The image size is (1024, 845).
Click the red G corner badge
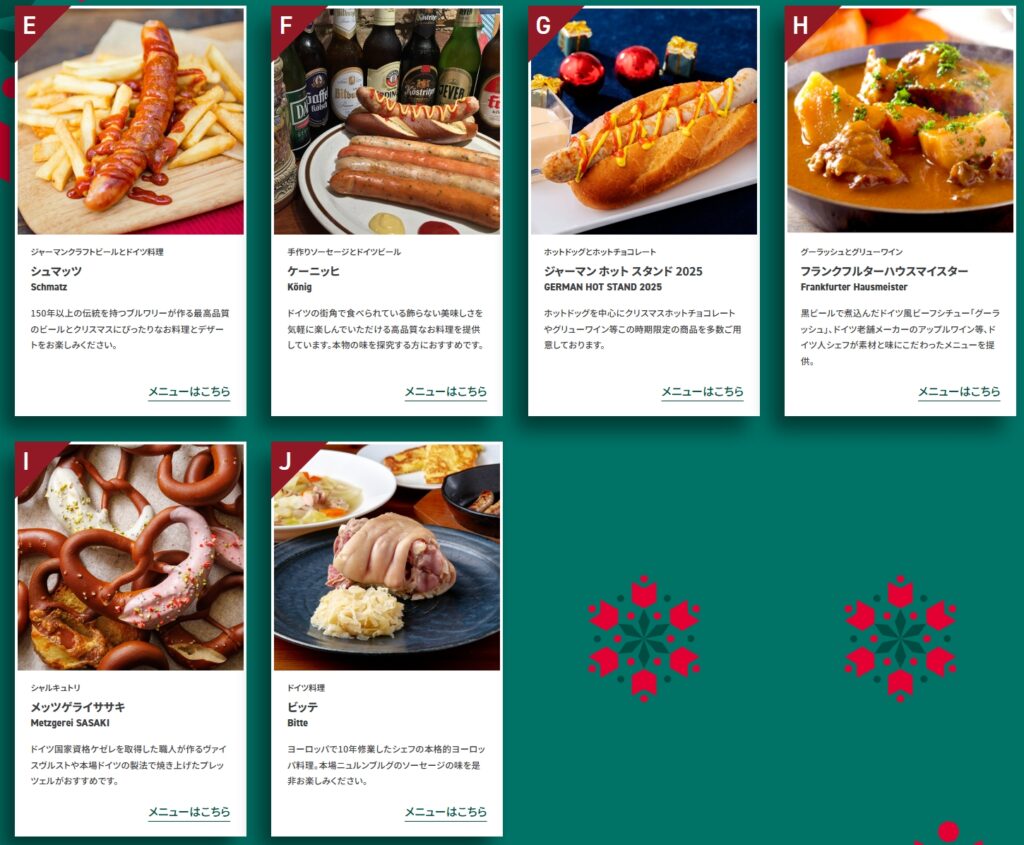546,24
